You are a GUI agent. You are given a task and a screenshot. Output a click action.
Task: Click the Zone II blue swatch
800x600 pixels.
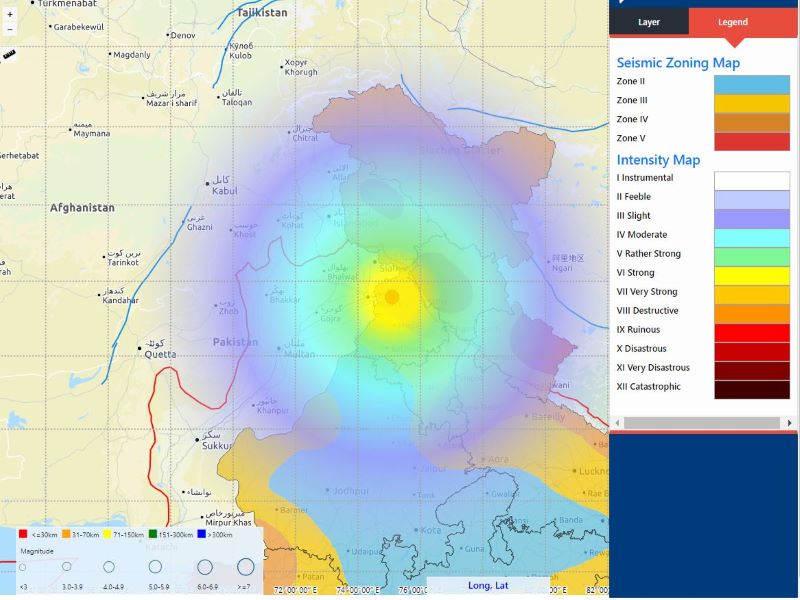point(751,83)
